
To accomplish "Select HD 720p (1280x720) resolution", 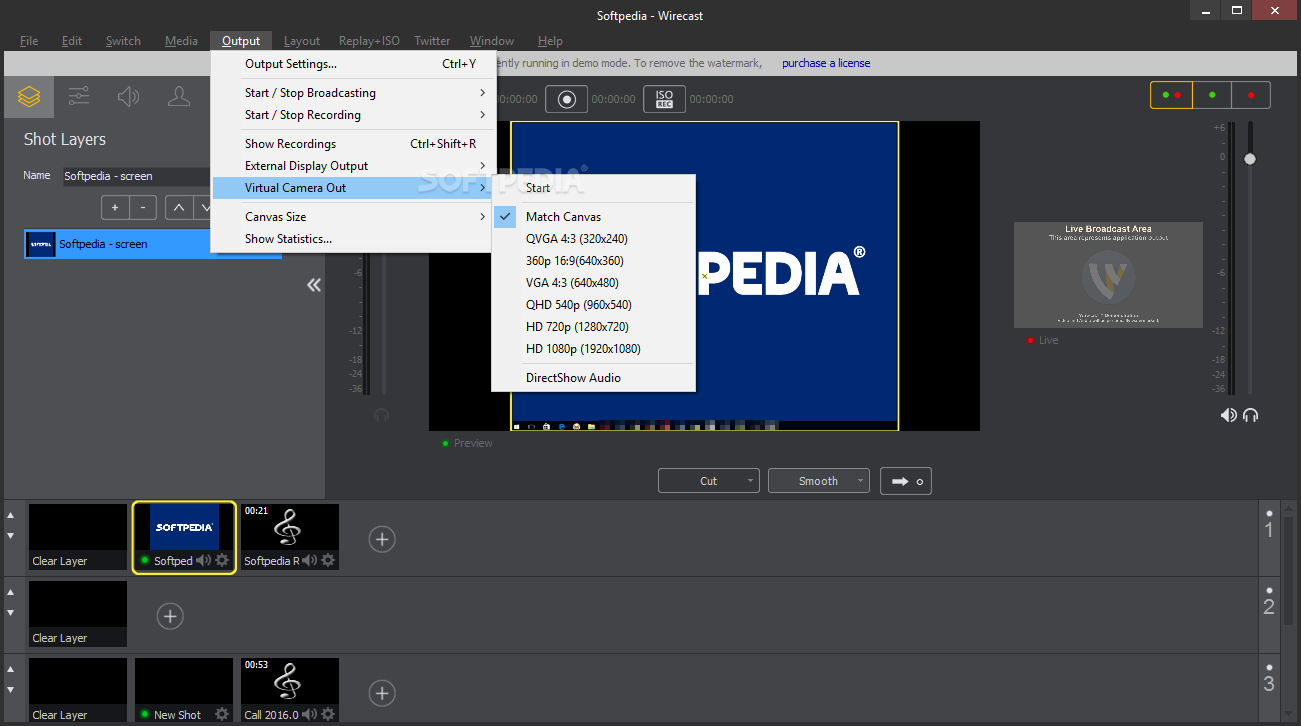I will [594, 326].
